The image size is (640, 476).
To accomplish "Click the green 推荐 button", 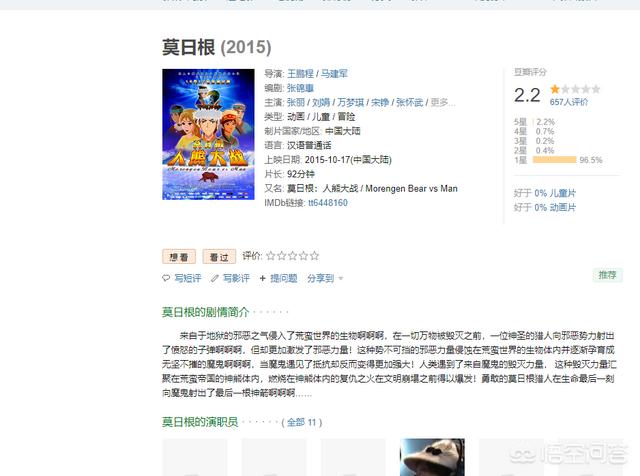I will 607,275.
